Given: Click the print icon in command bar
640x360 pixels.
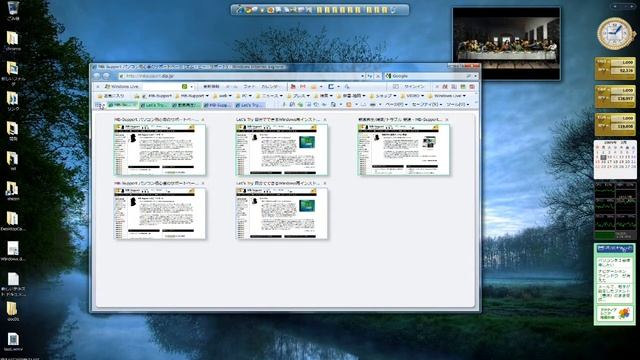Looking at the screenshot, I should tap(373, 104).
